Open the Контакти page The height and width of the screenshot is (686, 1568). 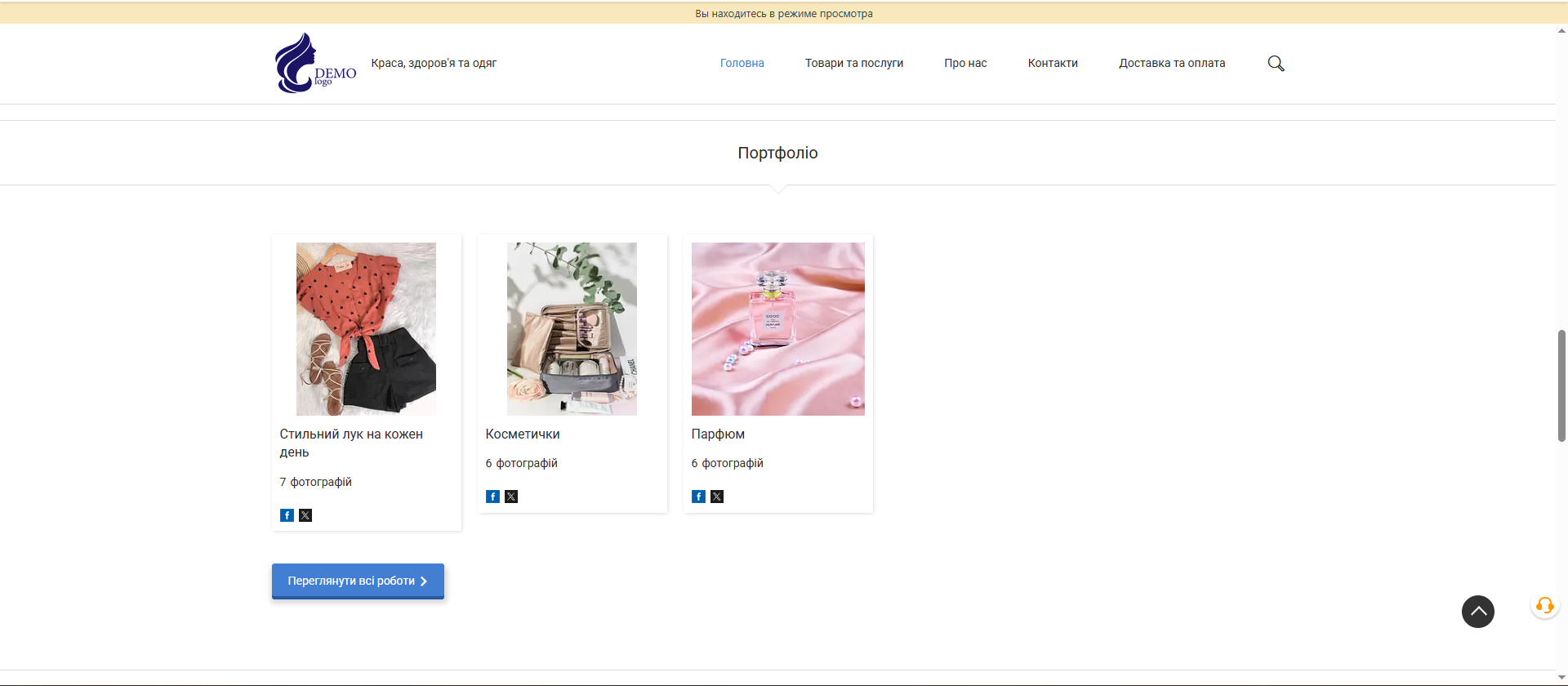[x=1053, y=64]
